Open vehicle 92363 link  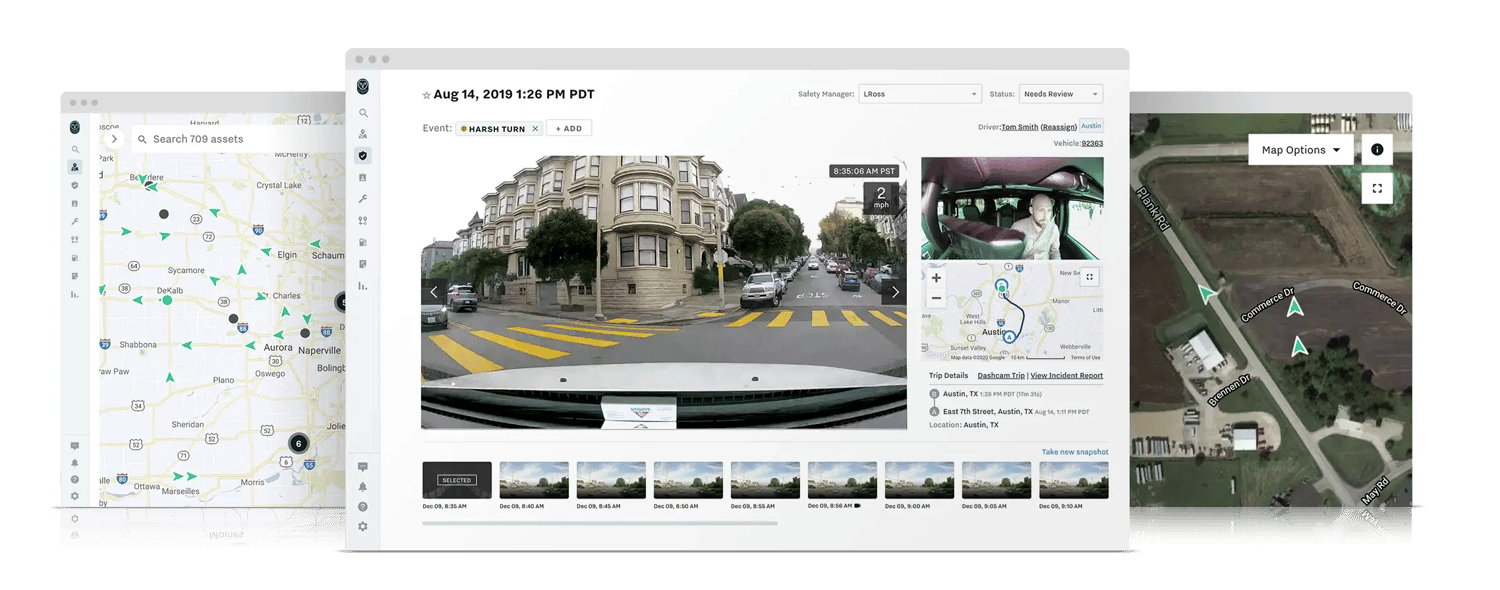pyautogui.click(x=1092, y=143)
